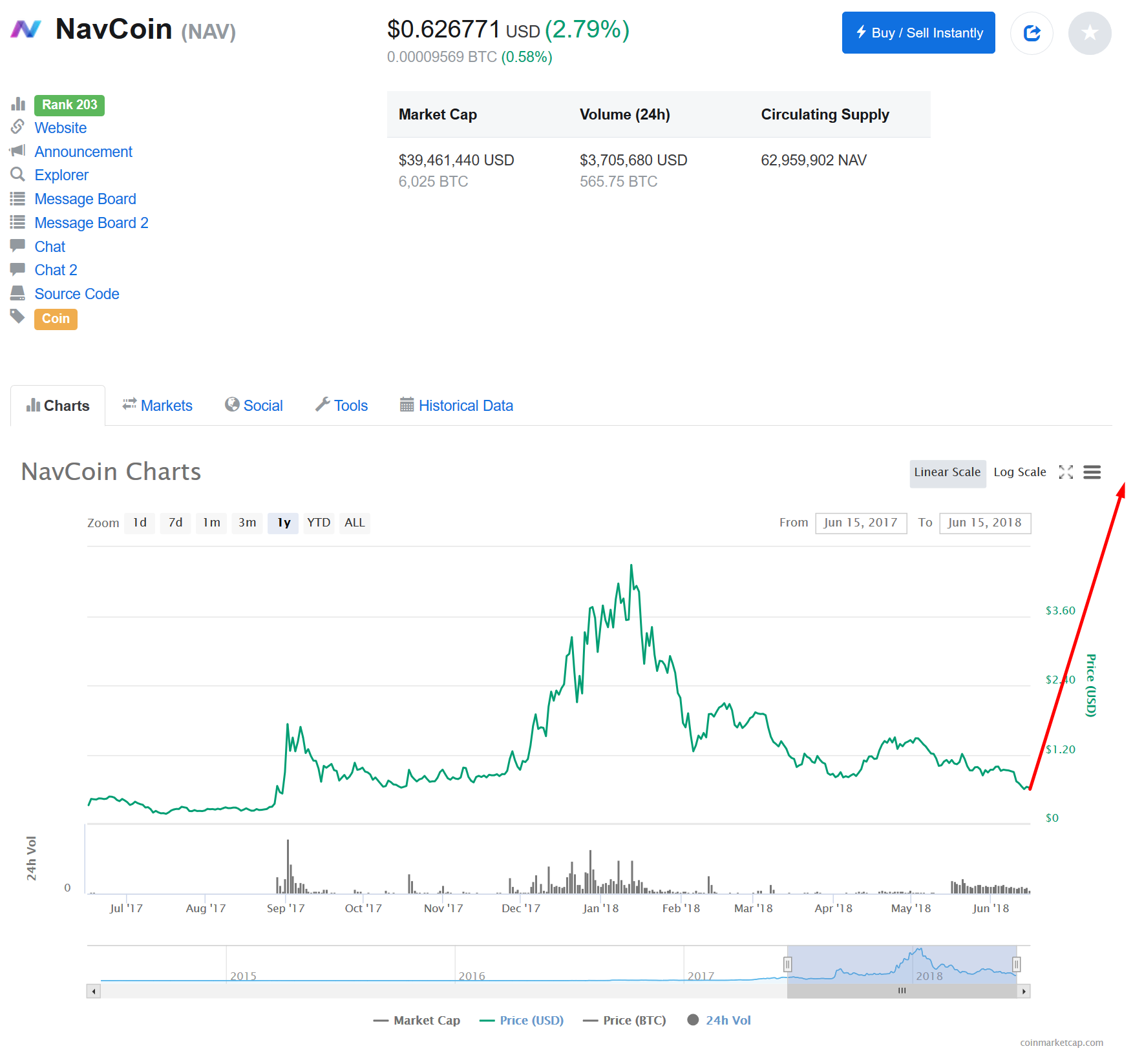The width and height of the screenshot is (1133, 1064).
Task: Click the rank bar chart icon
Action: pos(18,104)
